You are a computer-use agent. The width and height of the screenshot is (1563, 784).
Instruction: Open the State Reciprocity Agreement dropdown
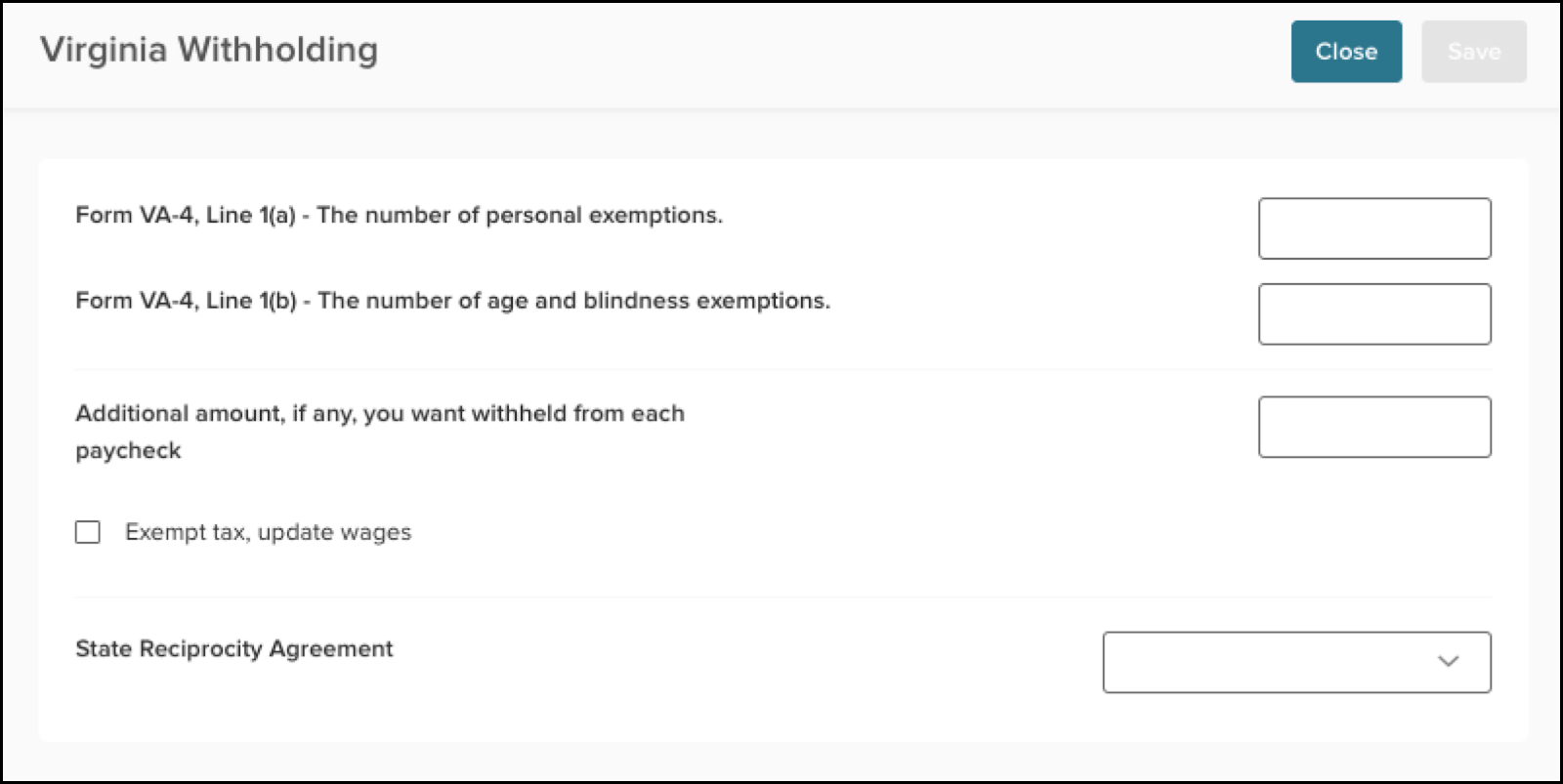pos(1296,662)
